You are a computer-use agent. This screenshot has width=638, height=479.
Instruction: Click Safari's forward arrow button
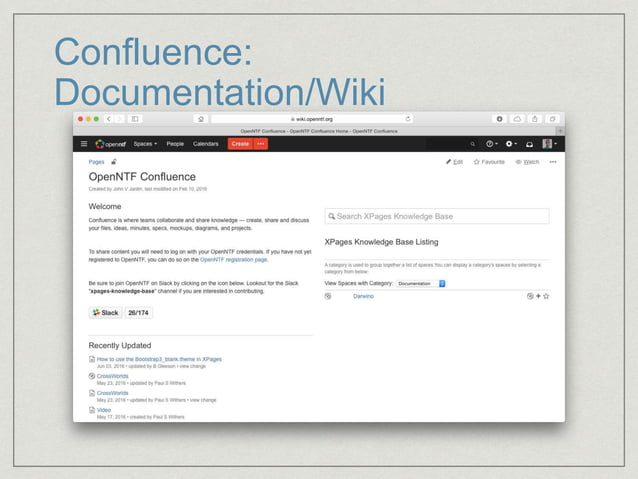click(x=120, y=119)
